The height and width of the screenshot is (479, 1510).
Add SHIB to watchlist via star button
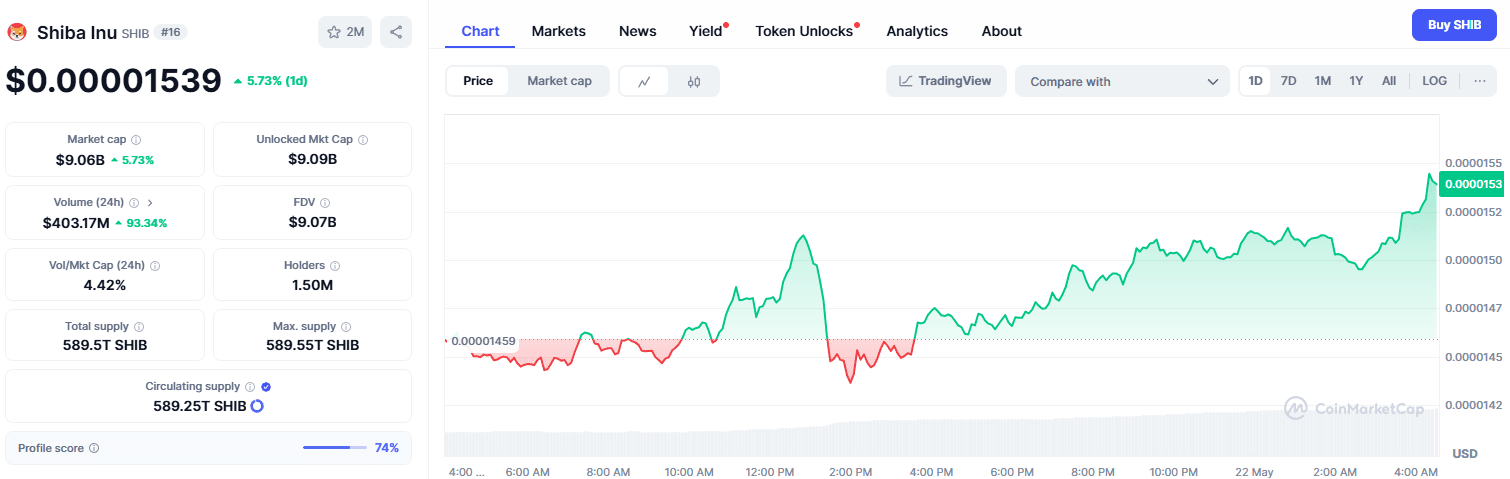tap(345, 32)
